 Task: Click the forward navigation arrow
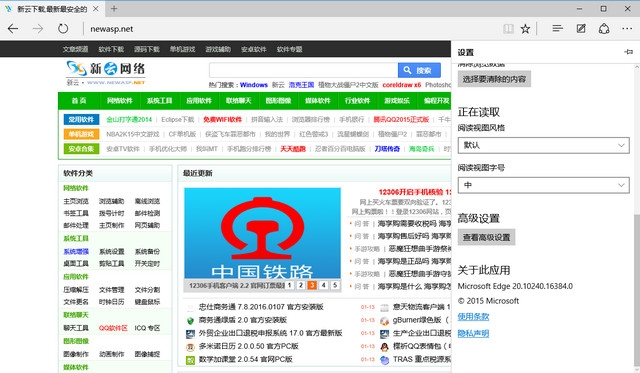38,29
